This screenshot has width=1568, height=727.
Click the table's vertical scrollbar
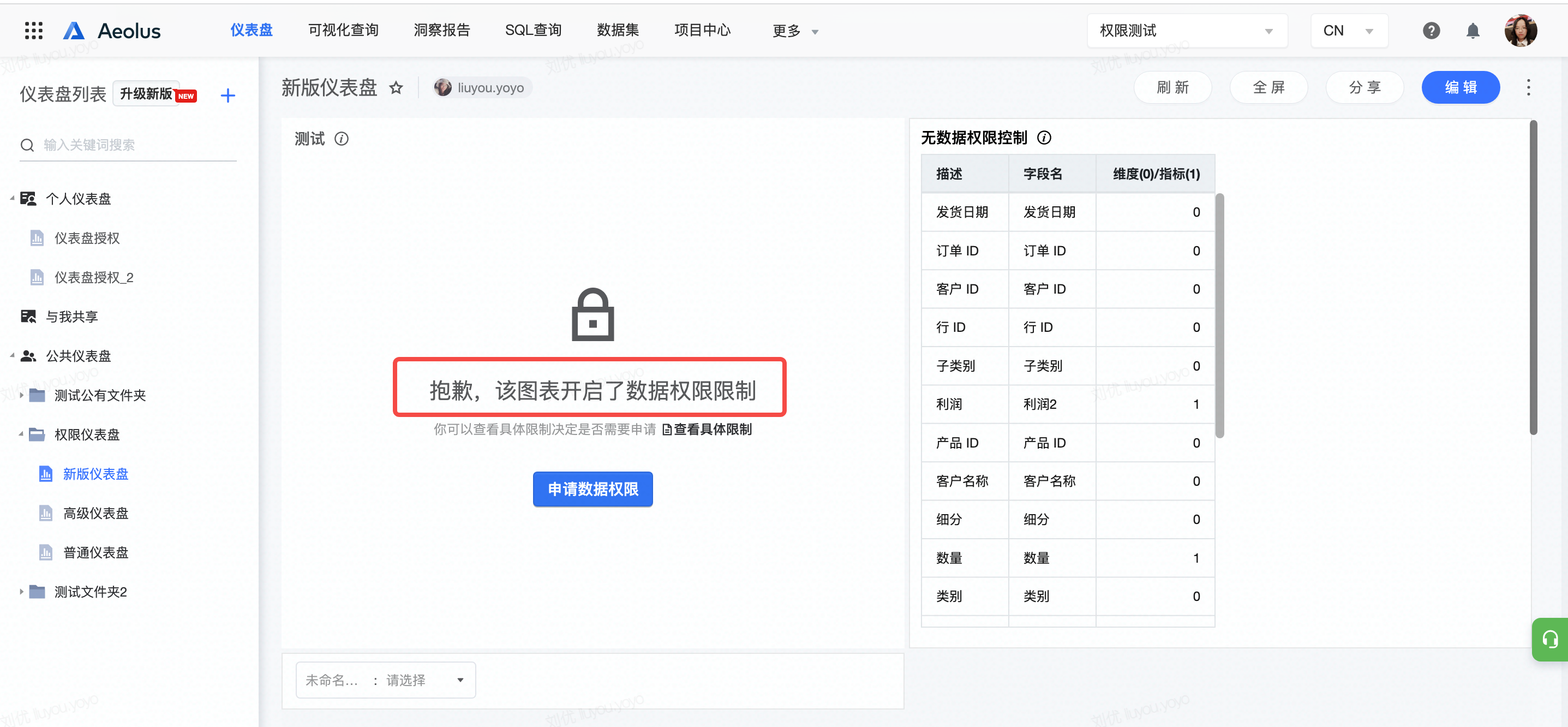(x=1219, y=315)
